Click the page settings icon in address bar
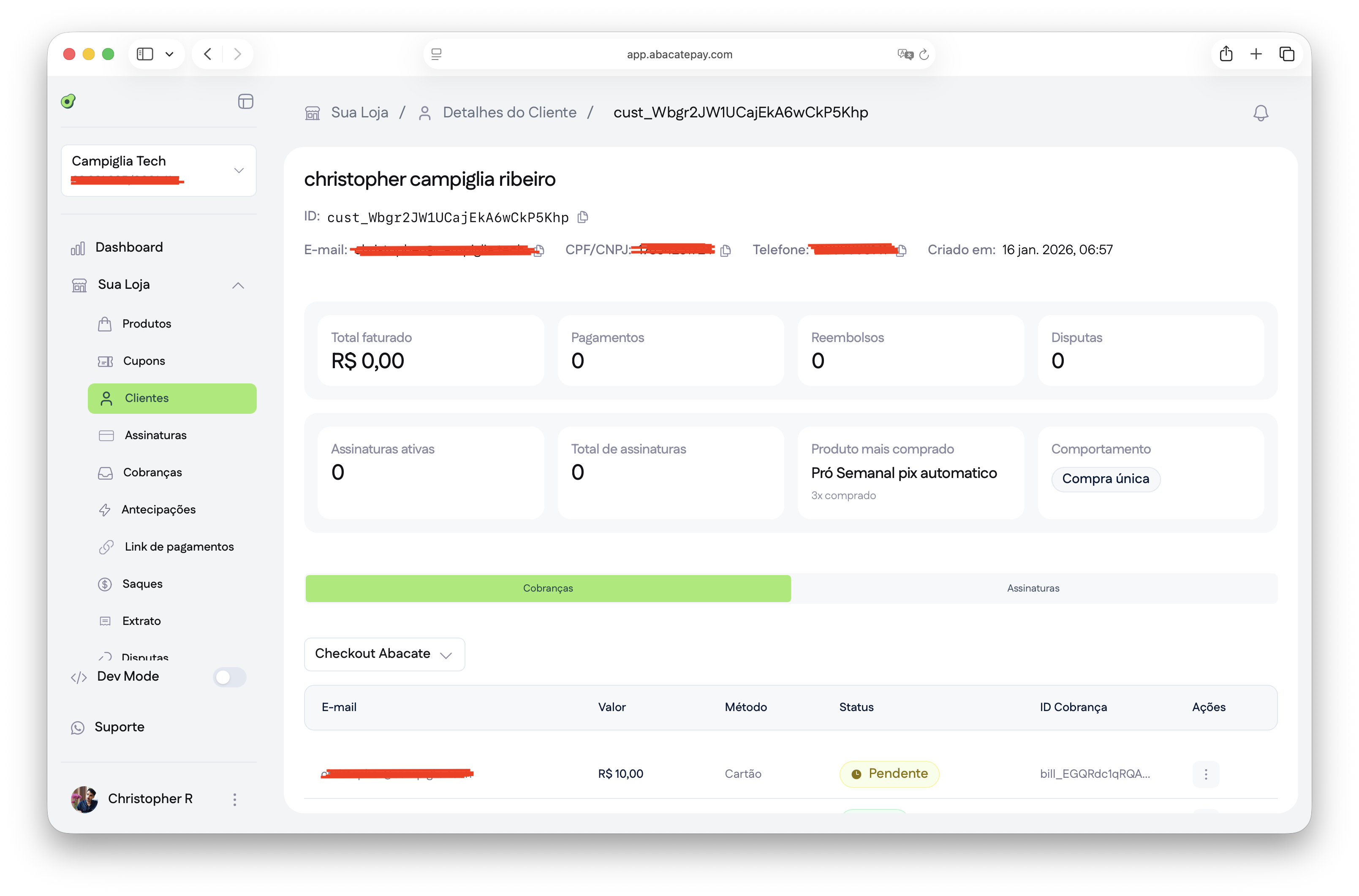 coord(437,54)
